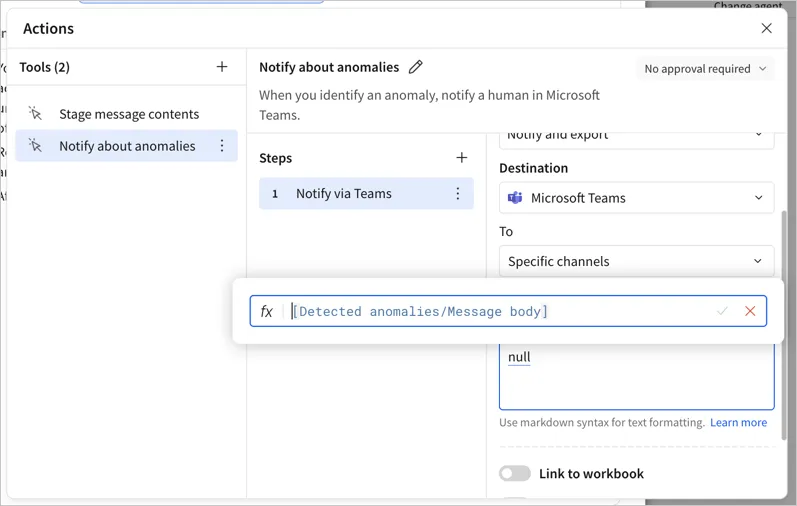
Task: Toggle the Link to workbook switch
Action: (514, 473)
